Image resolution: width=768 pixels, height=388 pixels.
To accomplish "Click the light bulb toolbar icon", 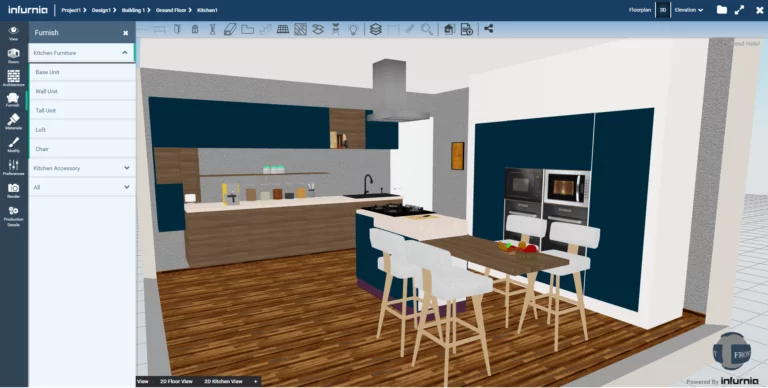I will coord(353,29).
